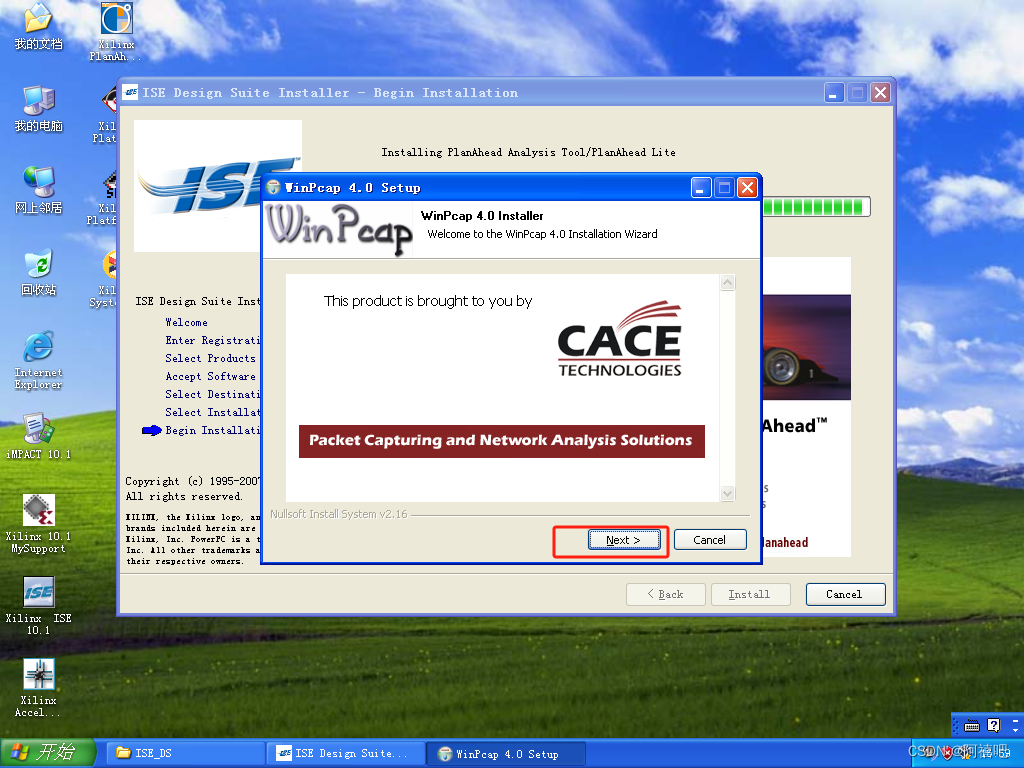Screen dimensions: 1024x768
Task: Click the ISE installer title bar icon
Action: (x=131, y=93)
